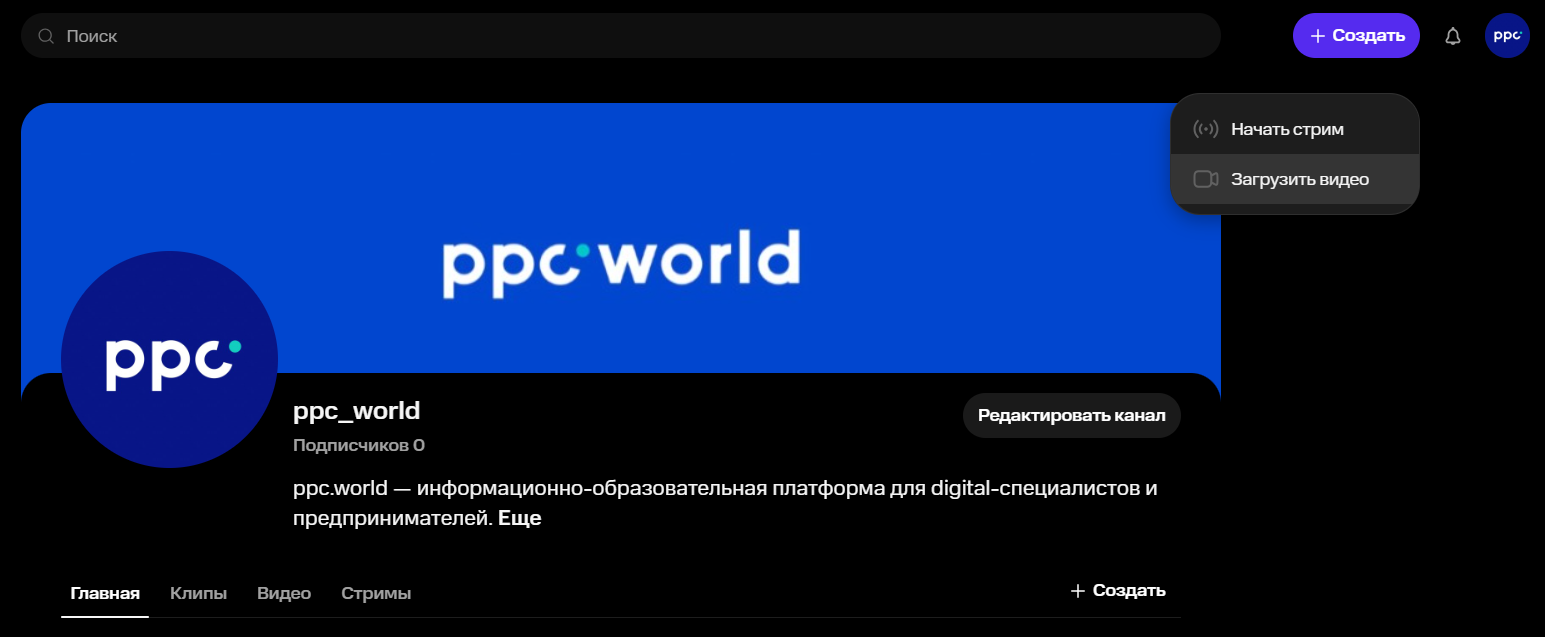Click Создать next to the channel tabs
This screenshot has width=1545, height=637.
point(1118,590)
